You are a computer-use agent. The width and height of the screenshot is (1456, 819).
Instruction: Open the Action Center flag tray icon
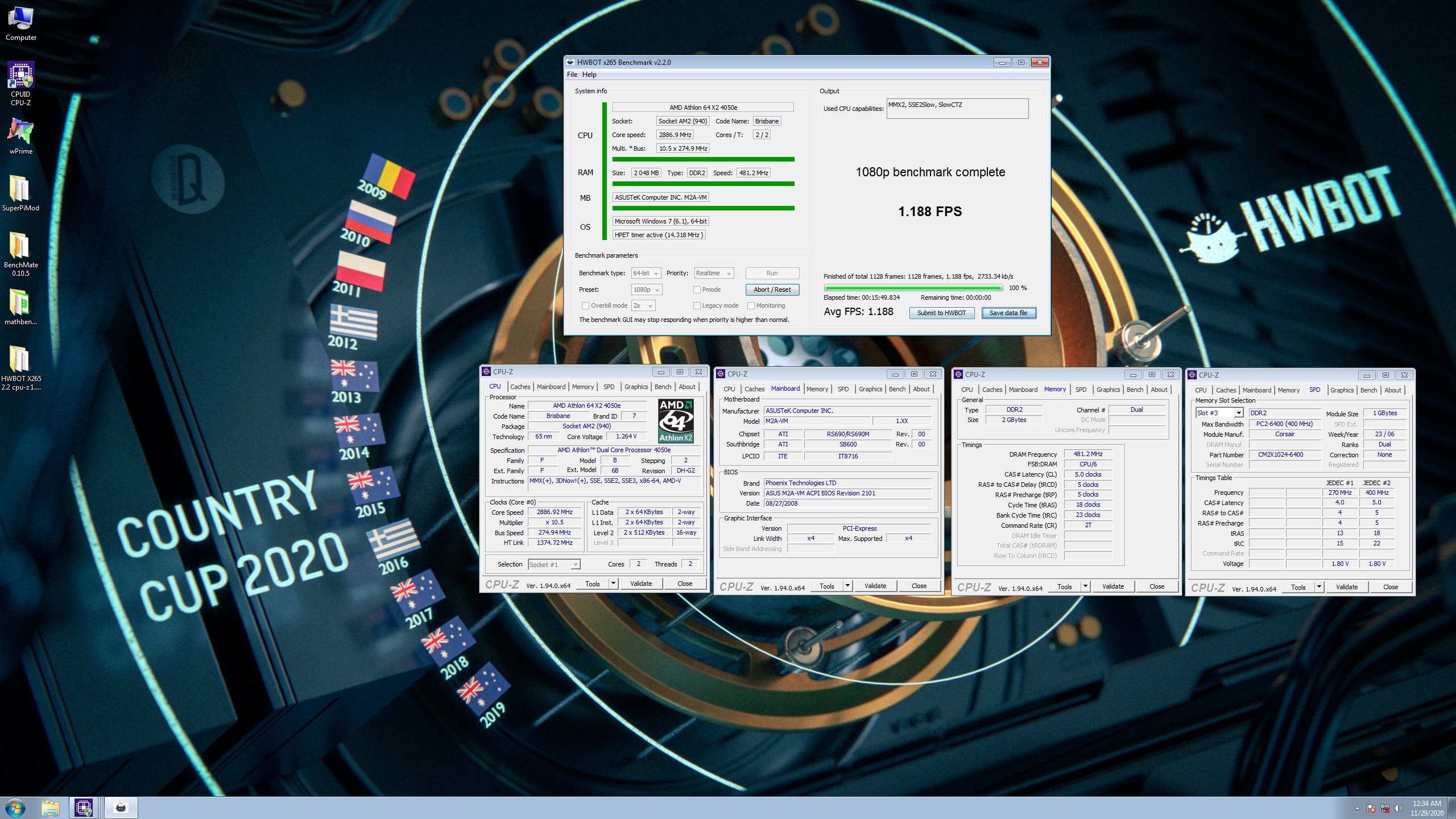pos(1371,808)
